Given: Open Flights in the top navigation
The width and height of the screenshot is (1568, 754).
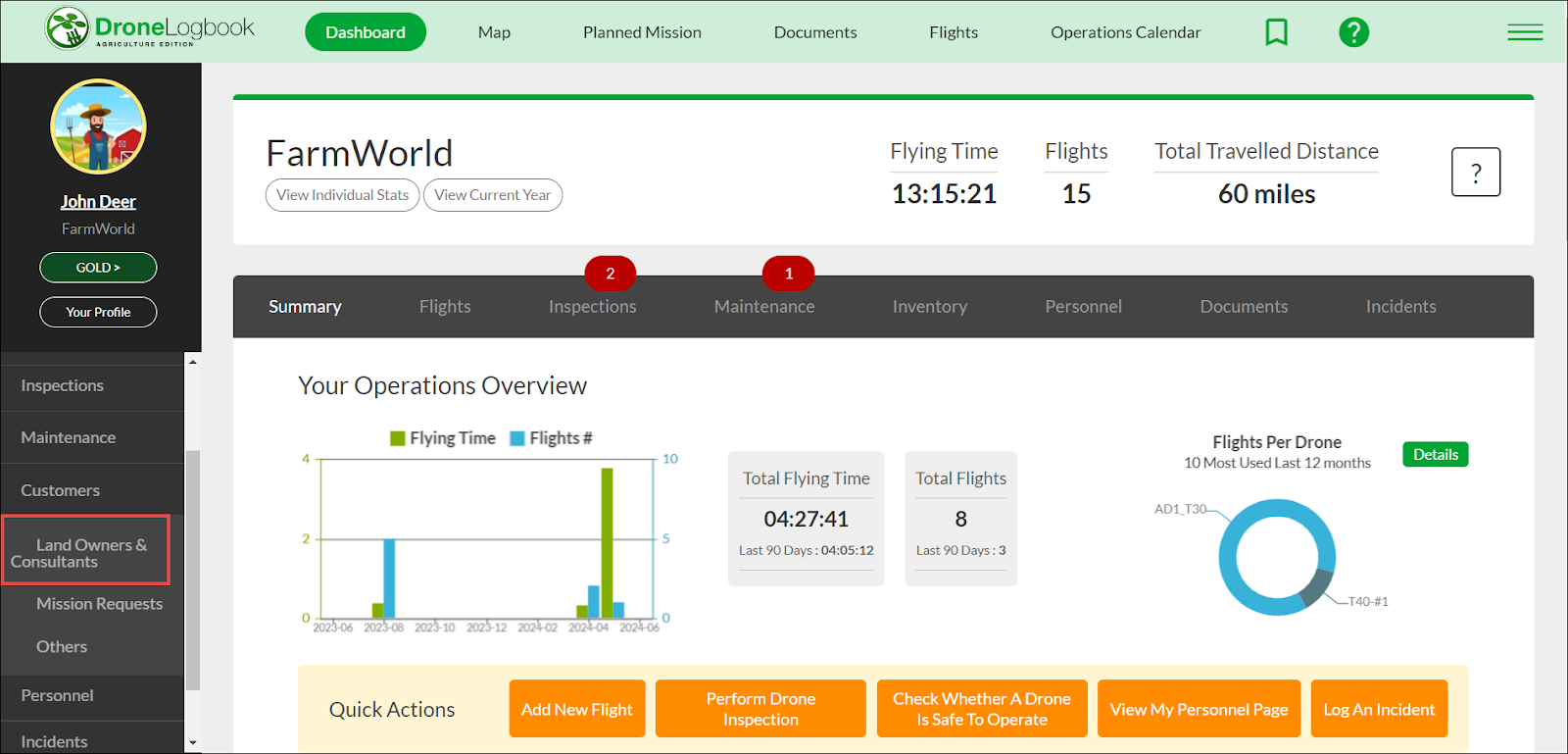Looking at the screenshot, I should 954,32.
